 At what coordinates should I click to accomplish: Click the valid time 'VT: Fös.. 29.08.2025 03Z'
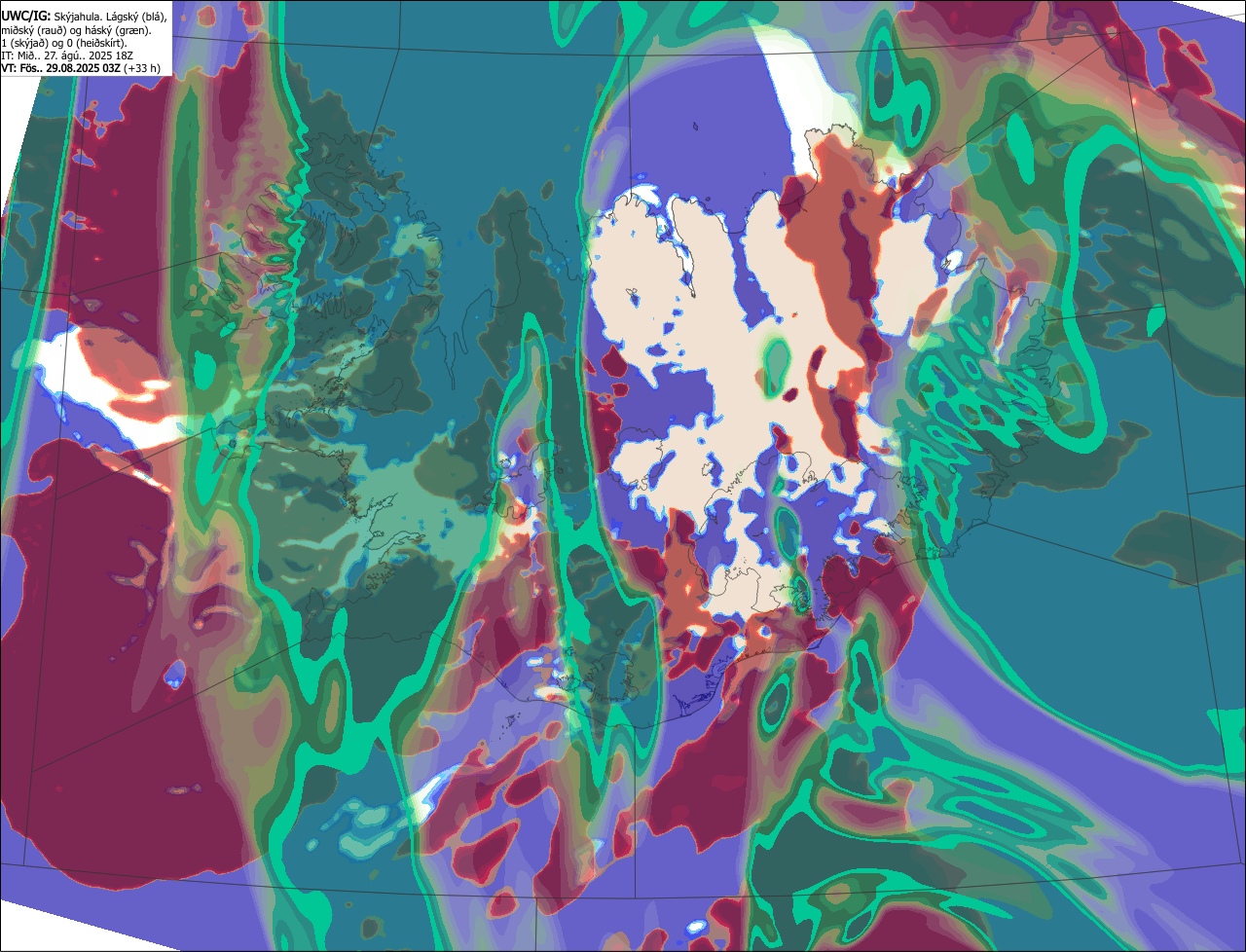pyautogui.click(x=61, y=68)
